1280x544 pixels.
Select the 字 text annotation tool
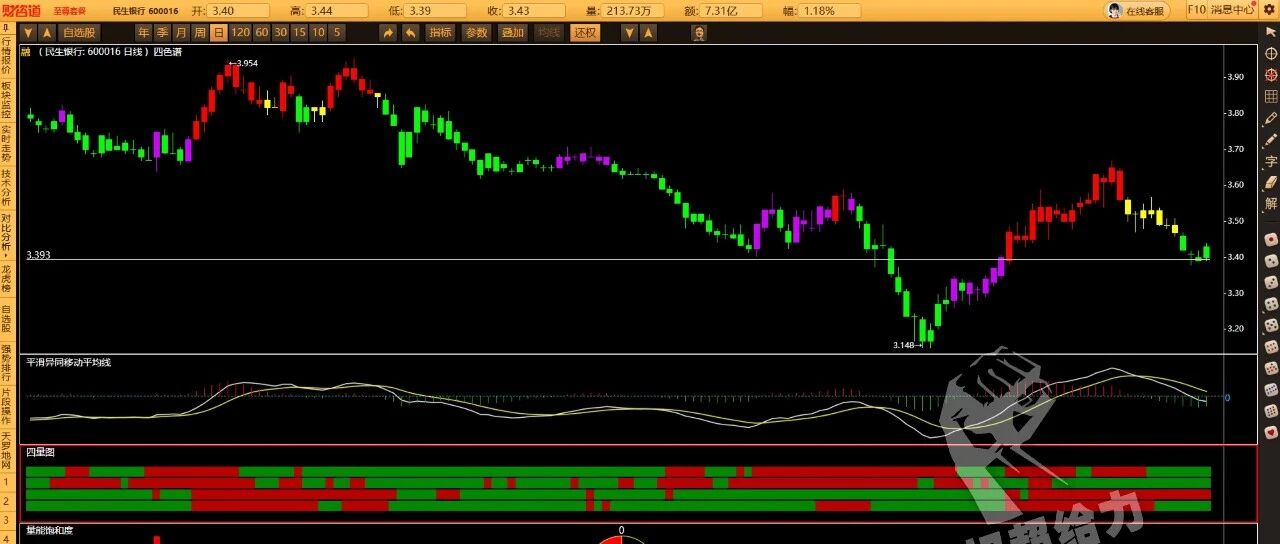(1271, 161)
